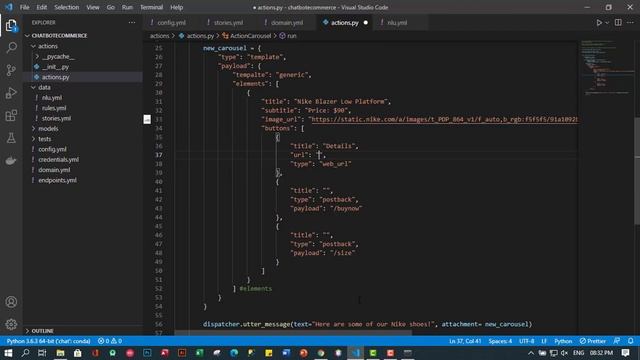Open File Explorer from taskbar

click(60, 353)
